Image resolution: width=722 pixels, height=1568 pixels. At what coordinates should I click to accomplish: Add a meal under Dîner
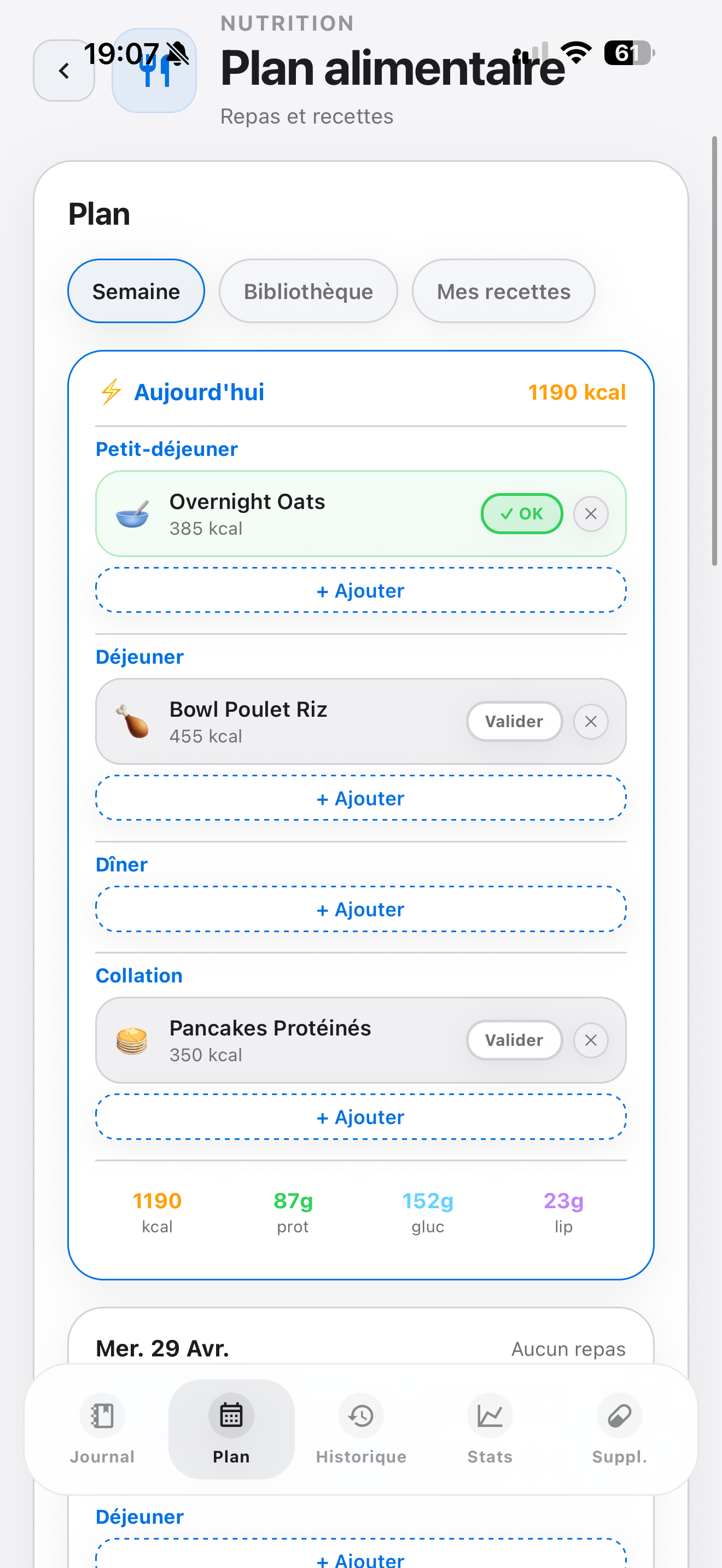360,909
